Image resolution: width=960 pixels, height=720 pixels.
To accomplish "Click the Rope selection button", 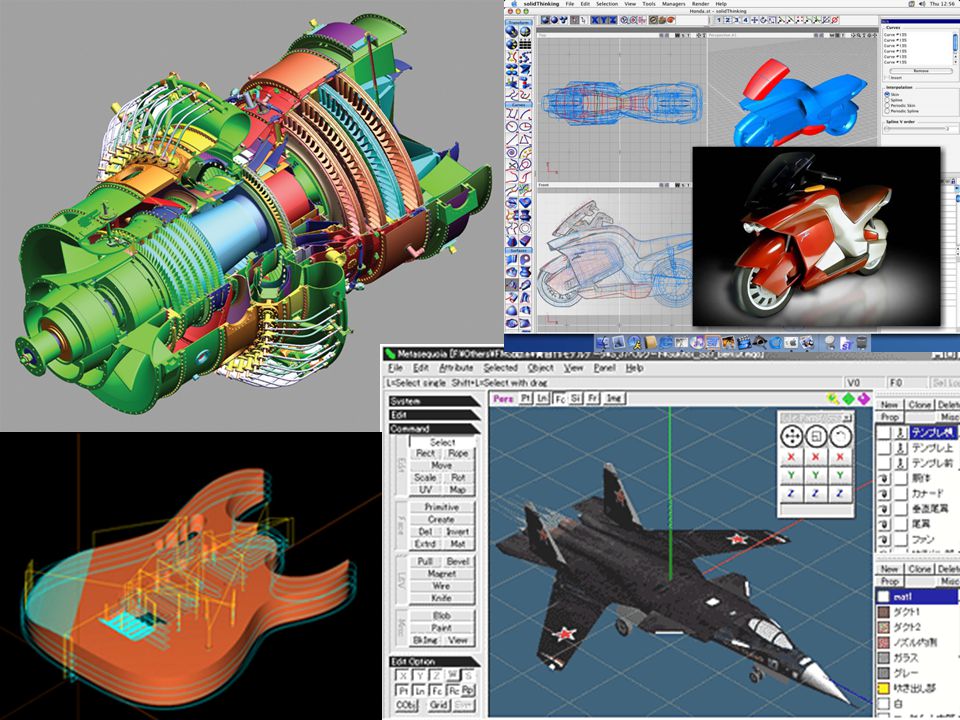I will [x=458, y=454].
